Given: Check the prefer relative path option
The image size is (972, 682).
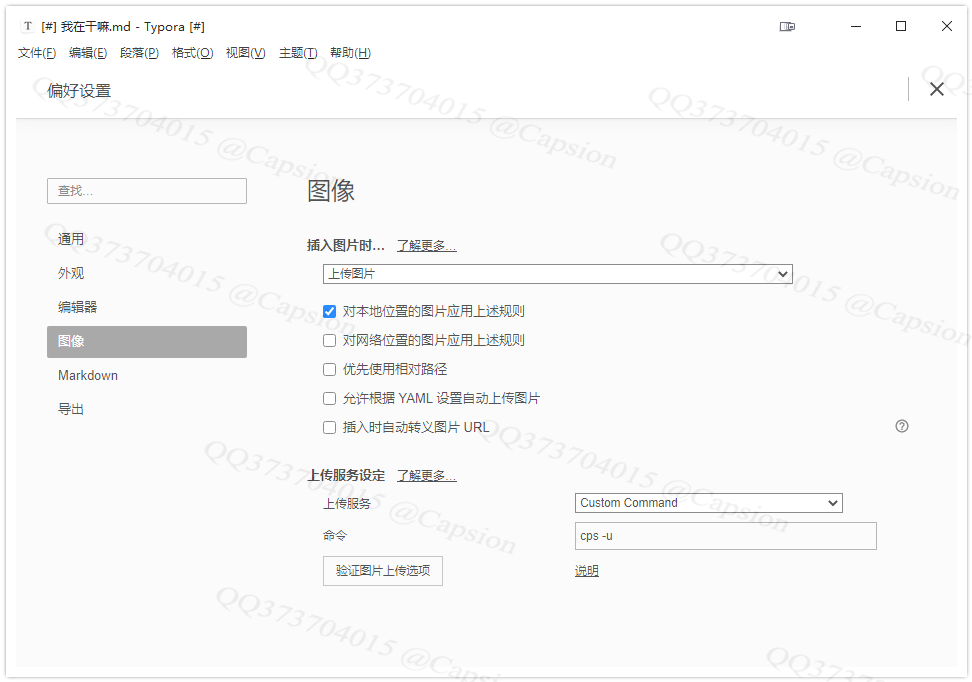Looking at the screenshot, I should 330,370.
